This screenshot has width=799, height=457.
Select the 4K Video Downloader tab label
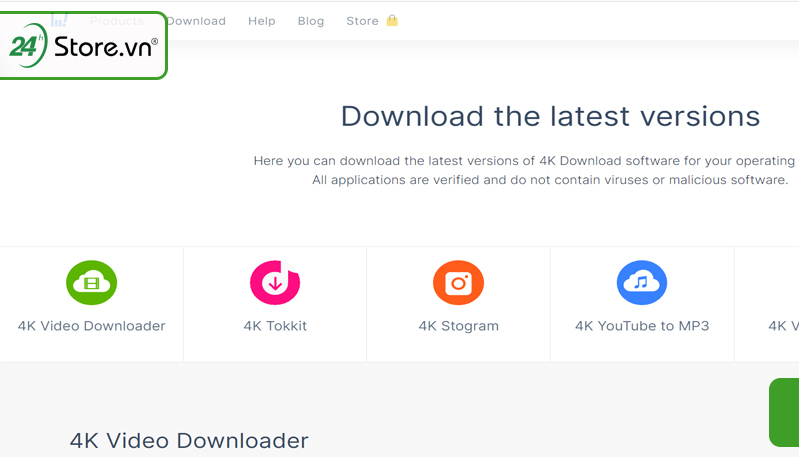click(x=92, y=326)
